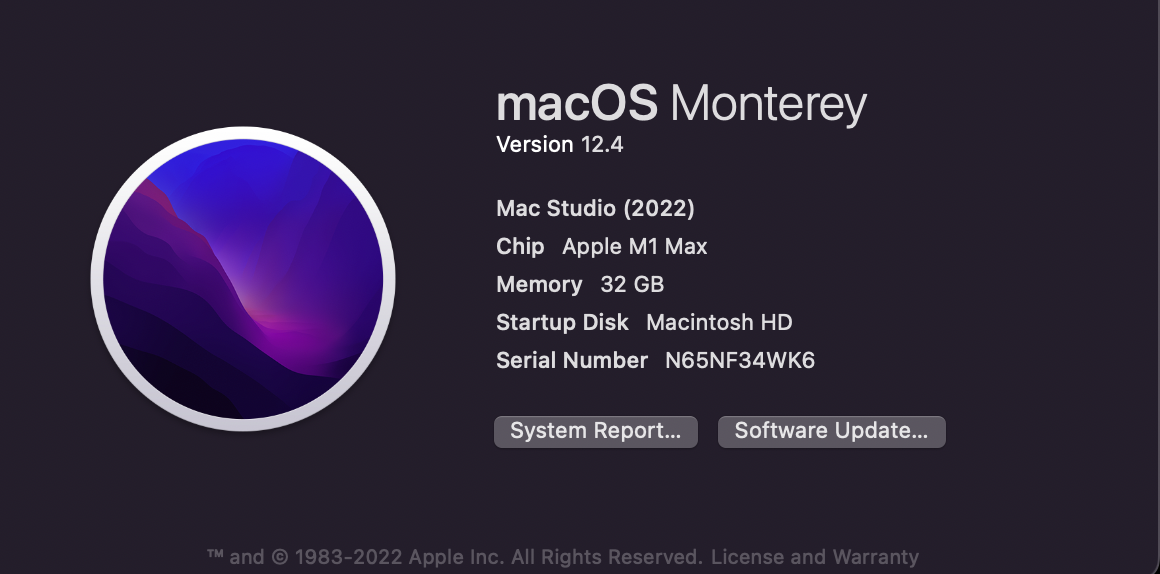Click the Startup Disk label

[562, 323]
